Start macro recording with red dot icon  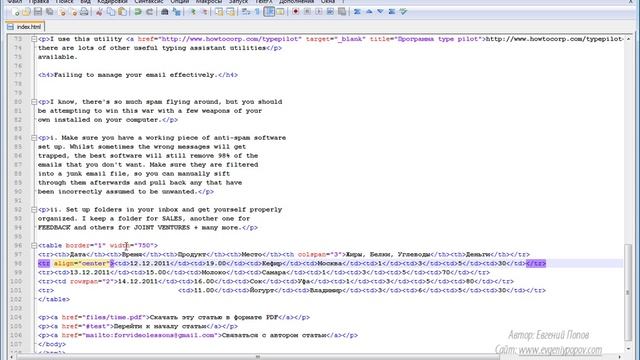coord(296,12)
